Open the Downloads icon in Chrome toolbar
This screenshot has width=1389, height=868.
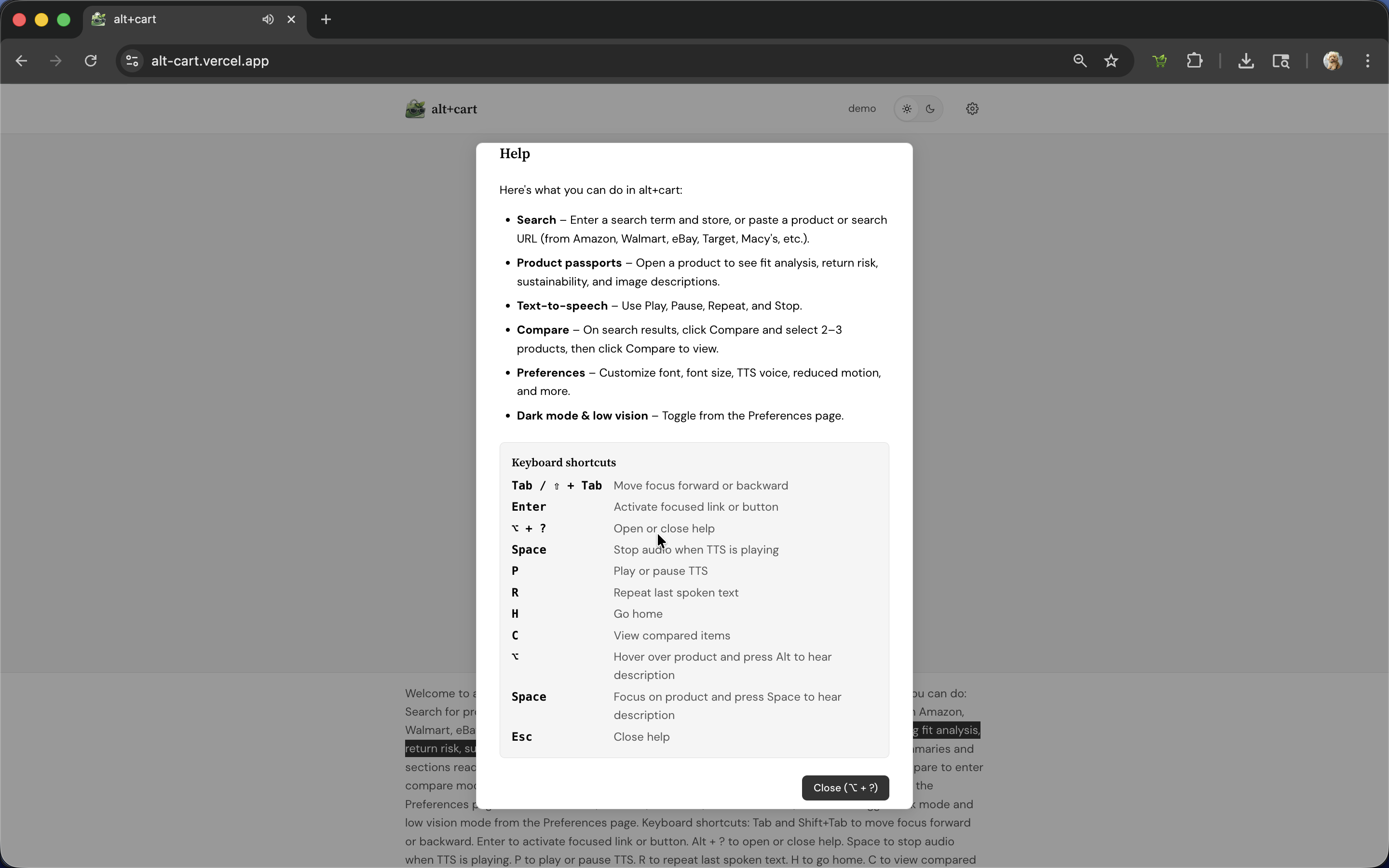pyautogui.click(x=1245, y=61)
